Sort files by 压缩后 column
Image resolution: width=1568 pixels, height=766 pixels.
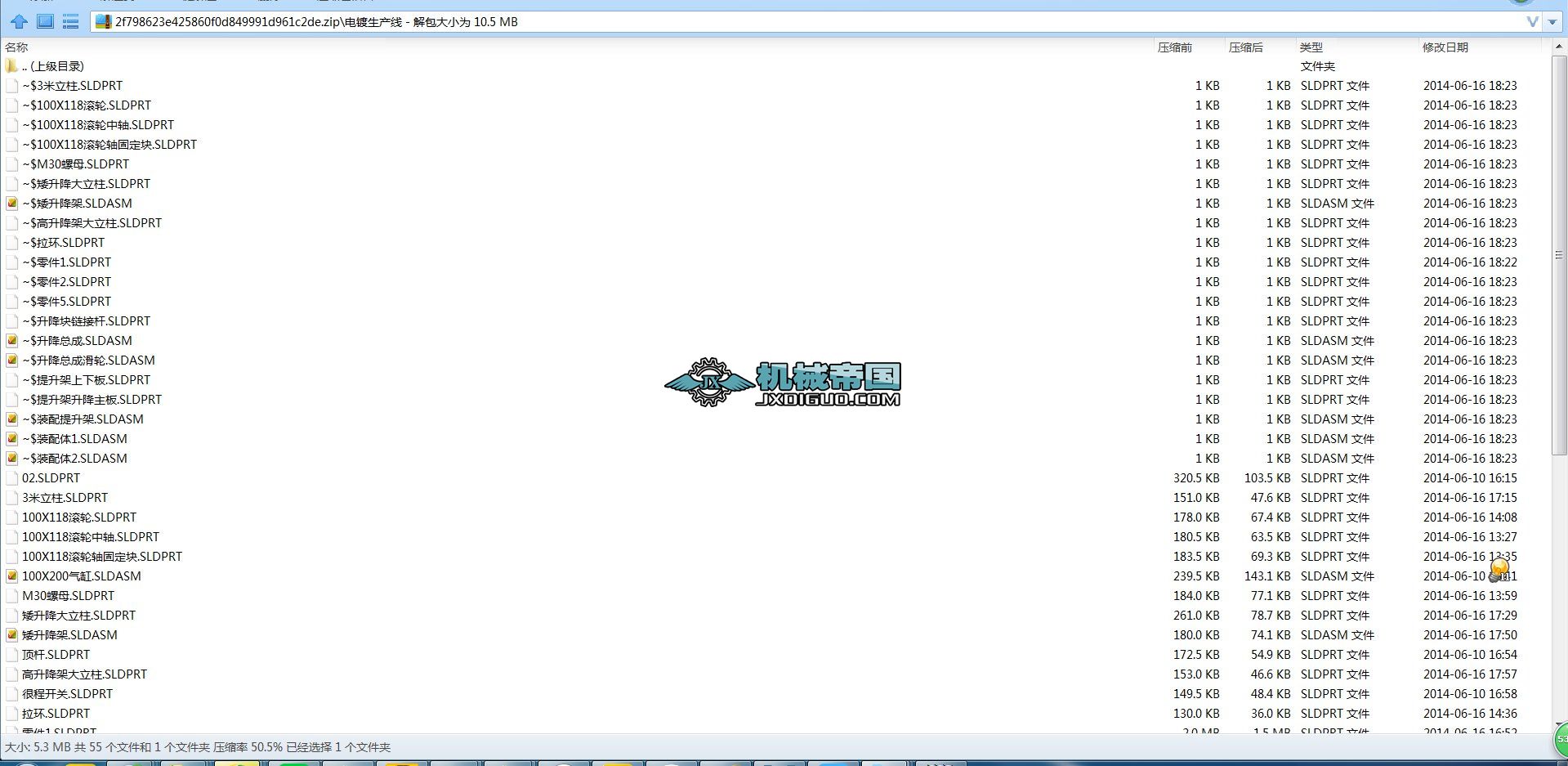tap(1246, 47)
